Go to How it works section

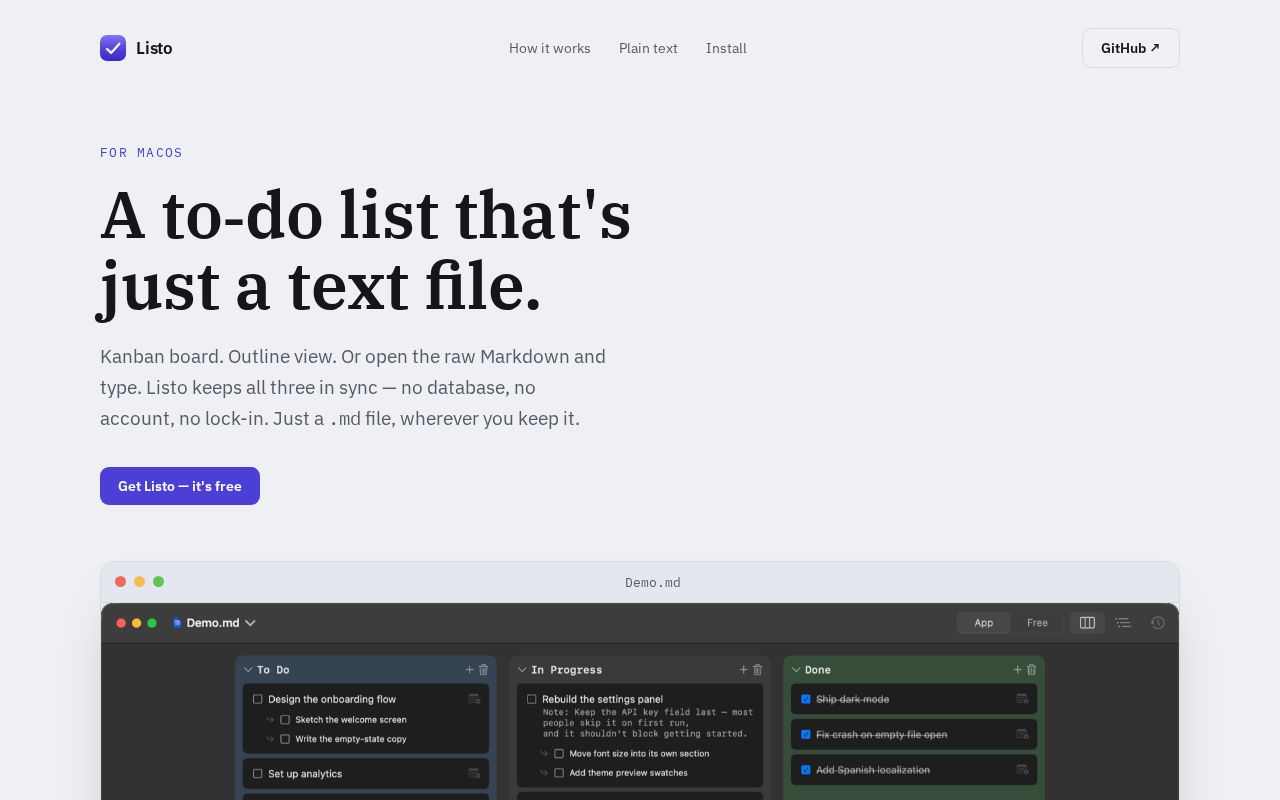pyautogui.click(x=550, y=48)
